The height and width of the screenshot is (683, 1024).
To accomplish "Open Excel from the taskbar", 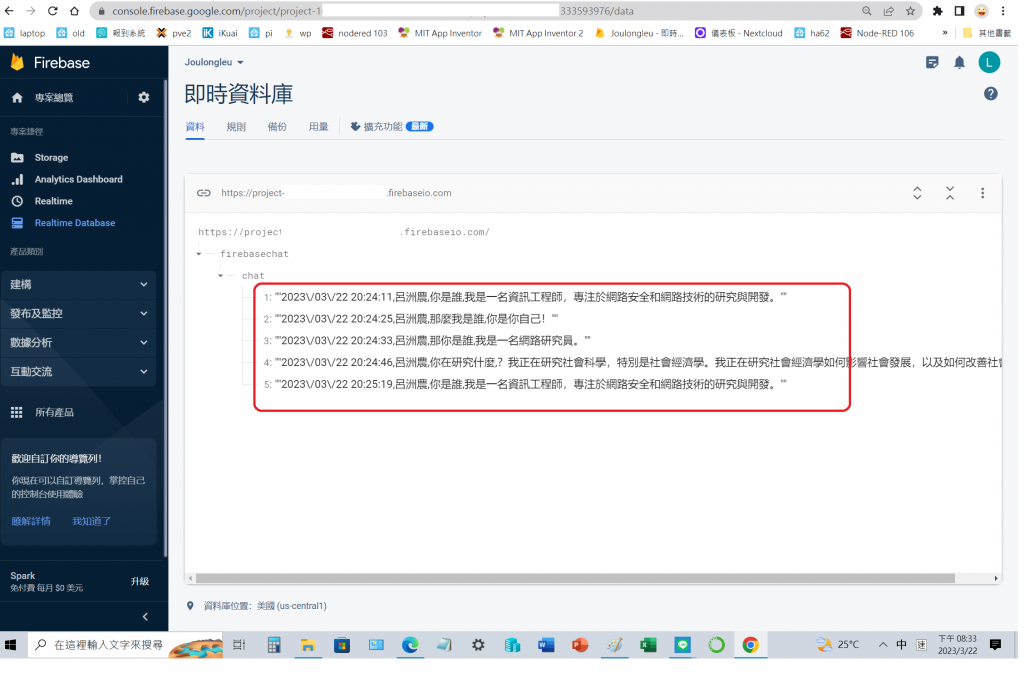I will (x=648, y=645).
